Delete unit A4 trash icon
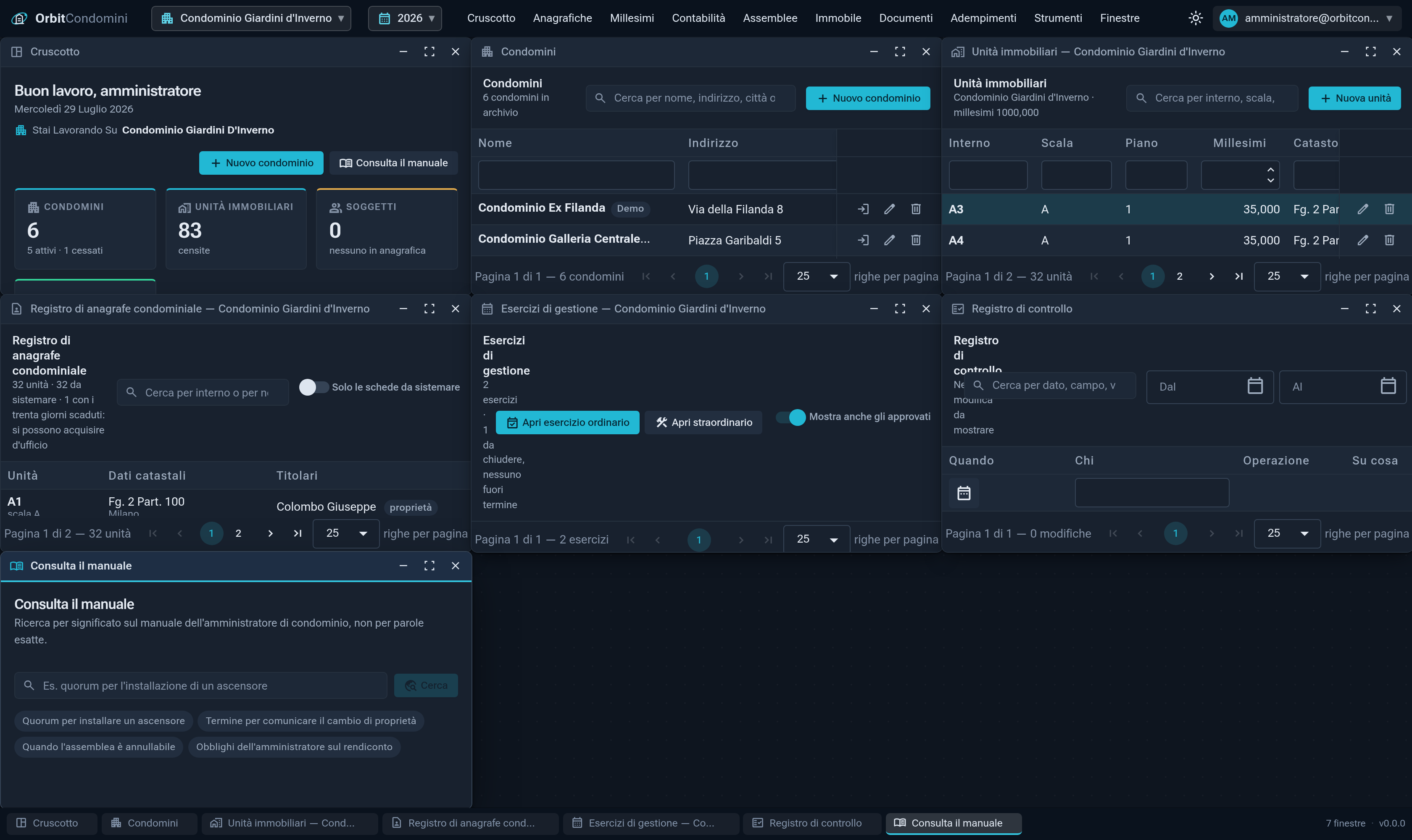 pyautogui.click(x=1389, y=240)
